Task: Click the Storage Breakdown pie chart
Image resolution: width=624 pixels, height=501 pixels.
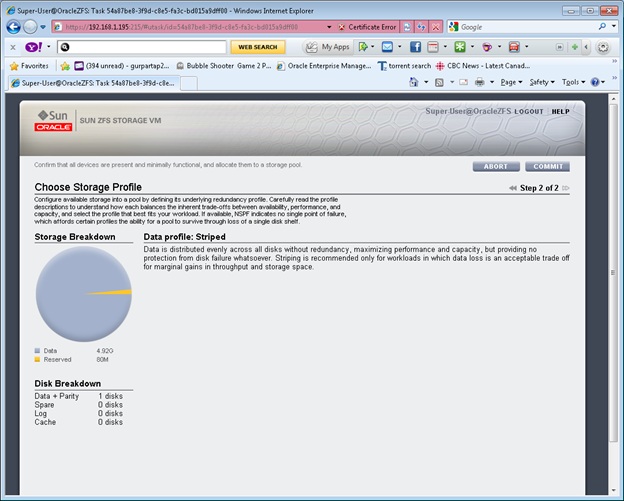Action: [84, 294]
